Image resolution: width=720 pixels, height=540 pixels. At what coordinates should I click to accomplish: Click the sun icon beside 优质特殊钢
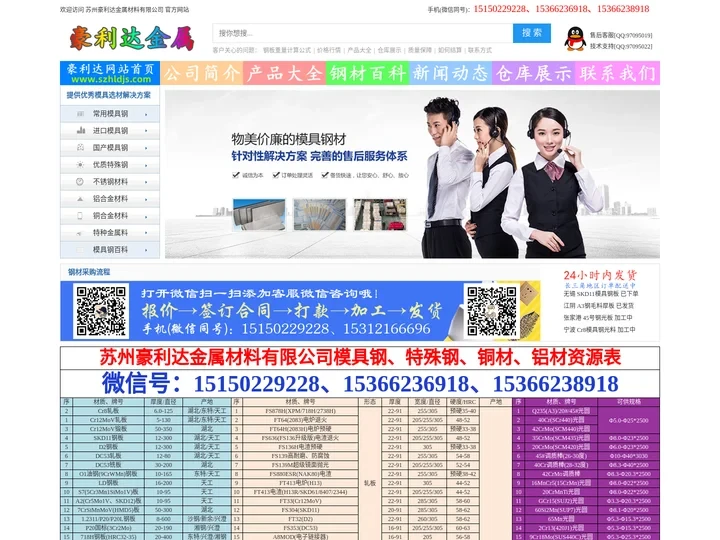80,164
